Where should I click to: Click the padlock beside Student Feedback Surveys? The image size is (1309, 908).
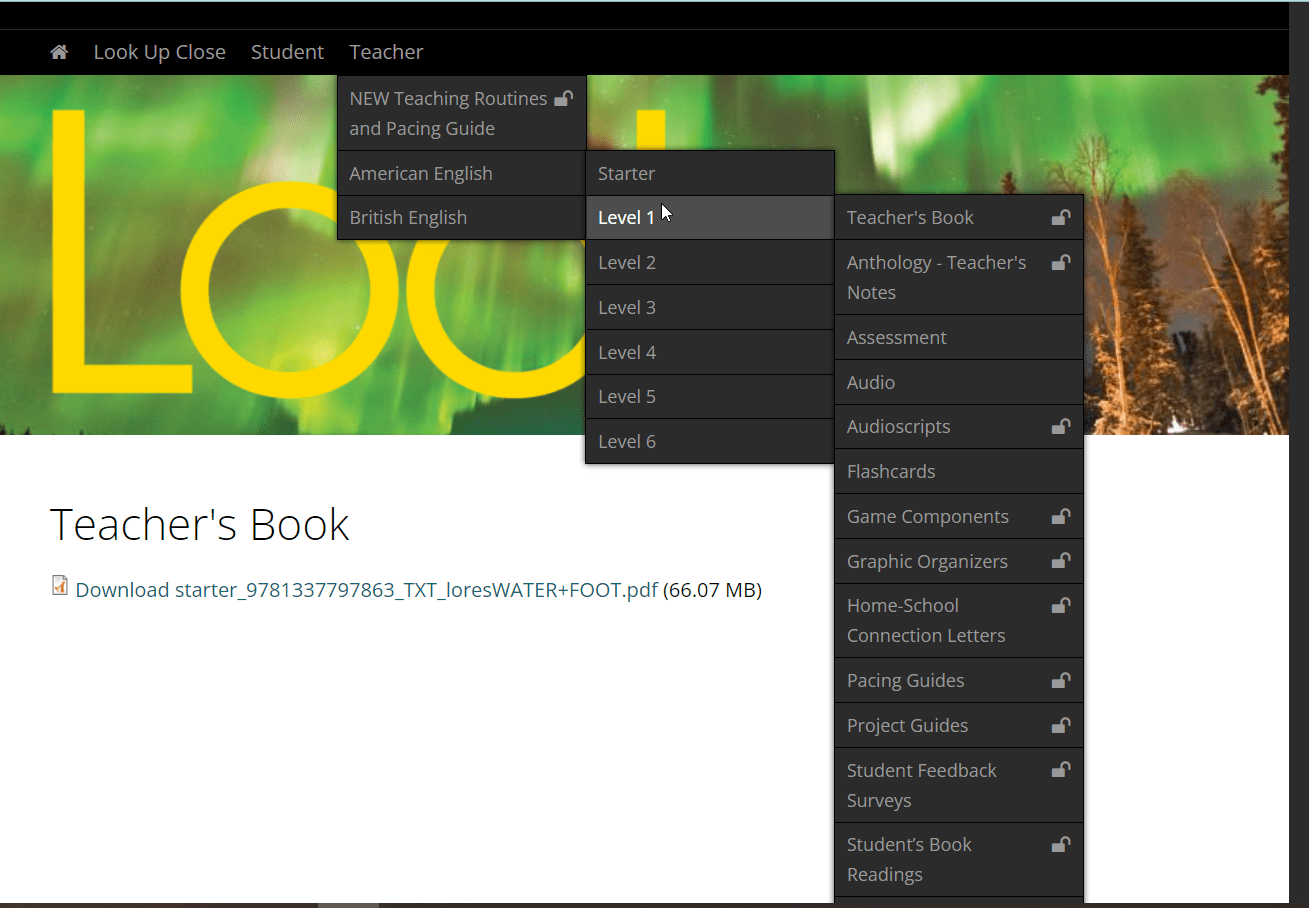pyautogui.click(x=1060, y=770)
